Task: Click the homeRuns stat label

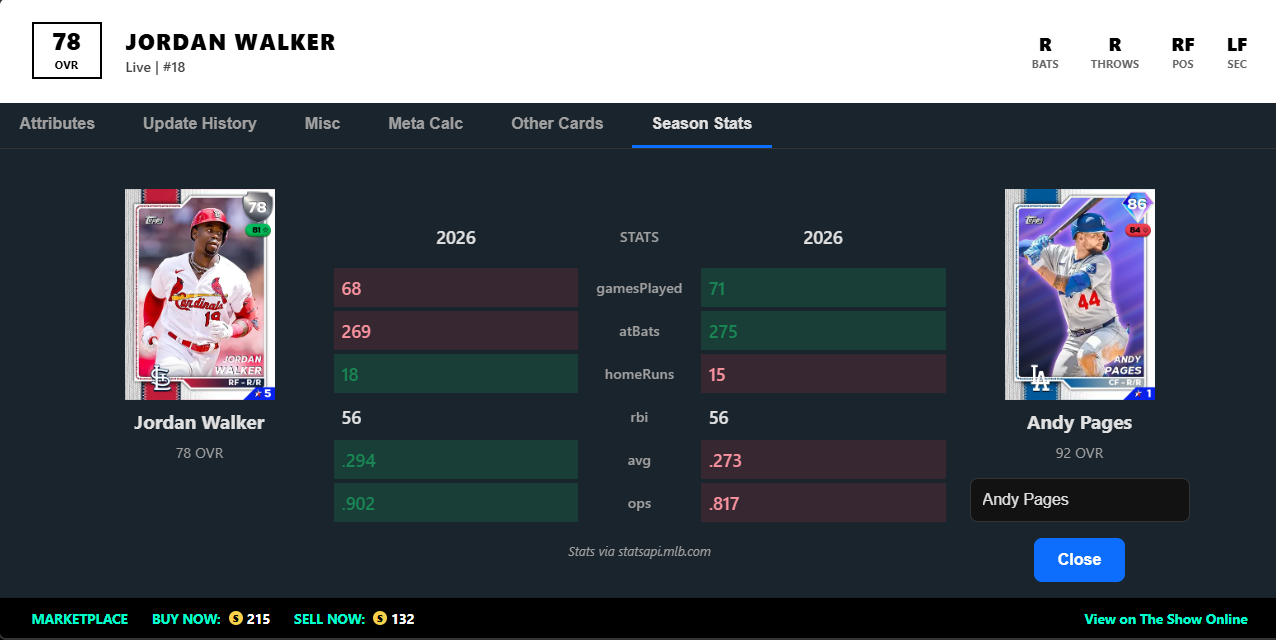Action: click(639, 374)
